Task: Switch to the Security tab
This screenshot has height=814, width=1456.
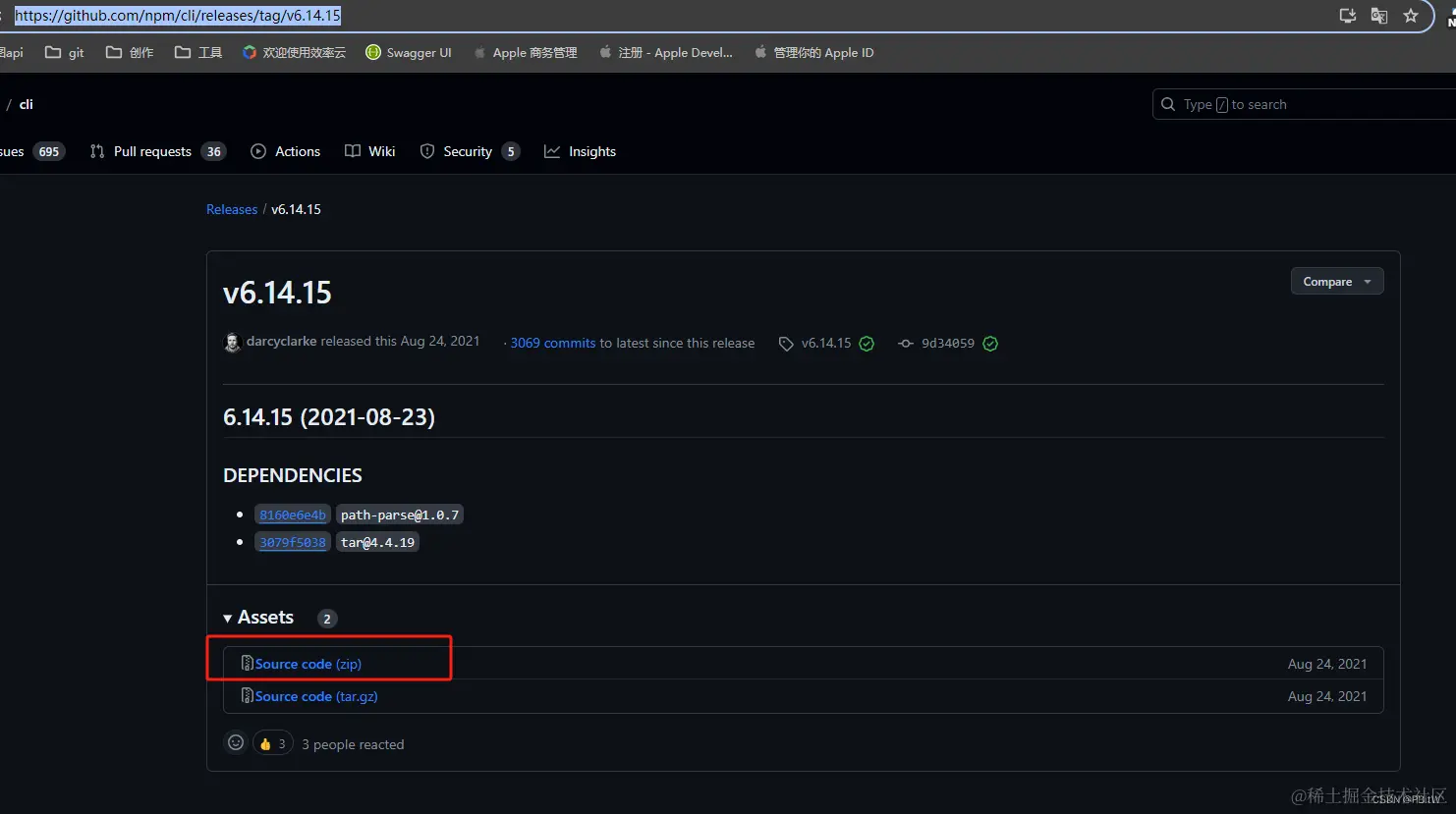Action: [470, 151]
